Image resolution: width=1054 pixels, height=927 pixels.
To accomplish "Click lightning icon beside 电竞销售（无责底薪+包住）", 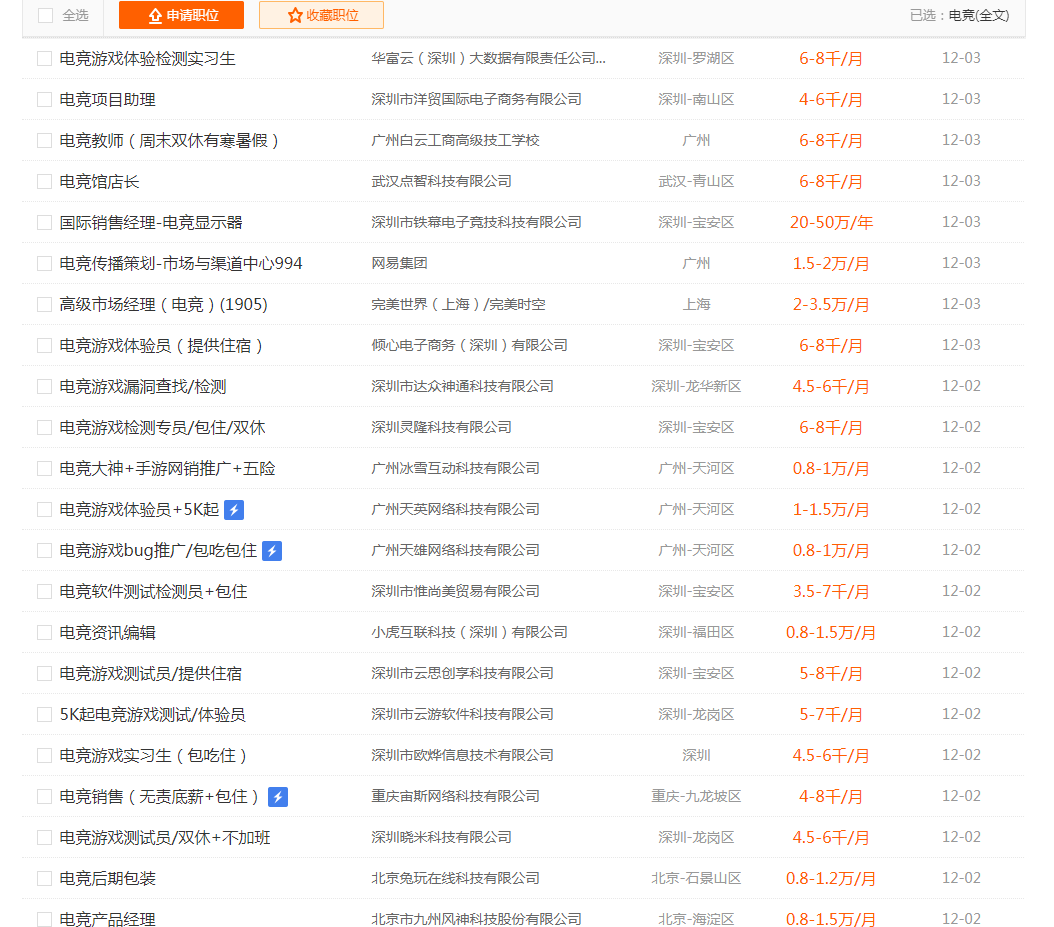I will click(279, 797).
